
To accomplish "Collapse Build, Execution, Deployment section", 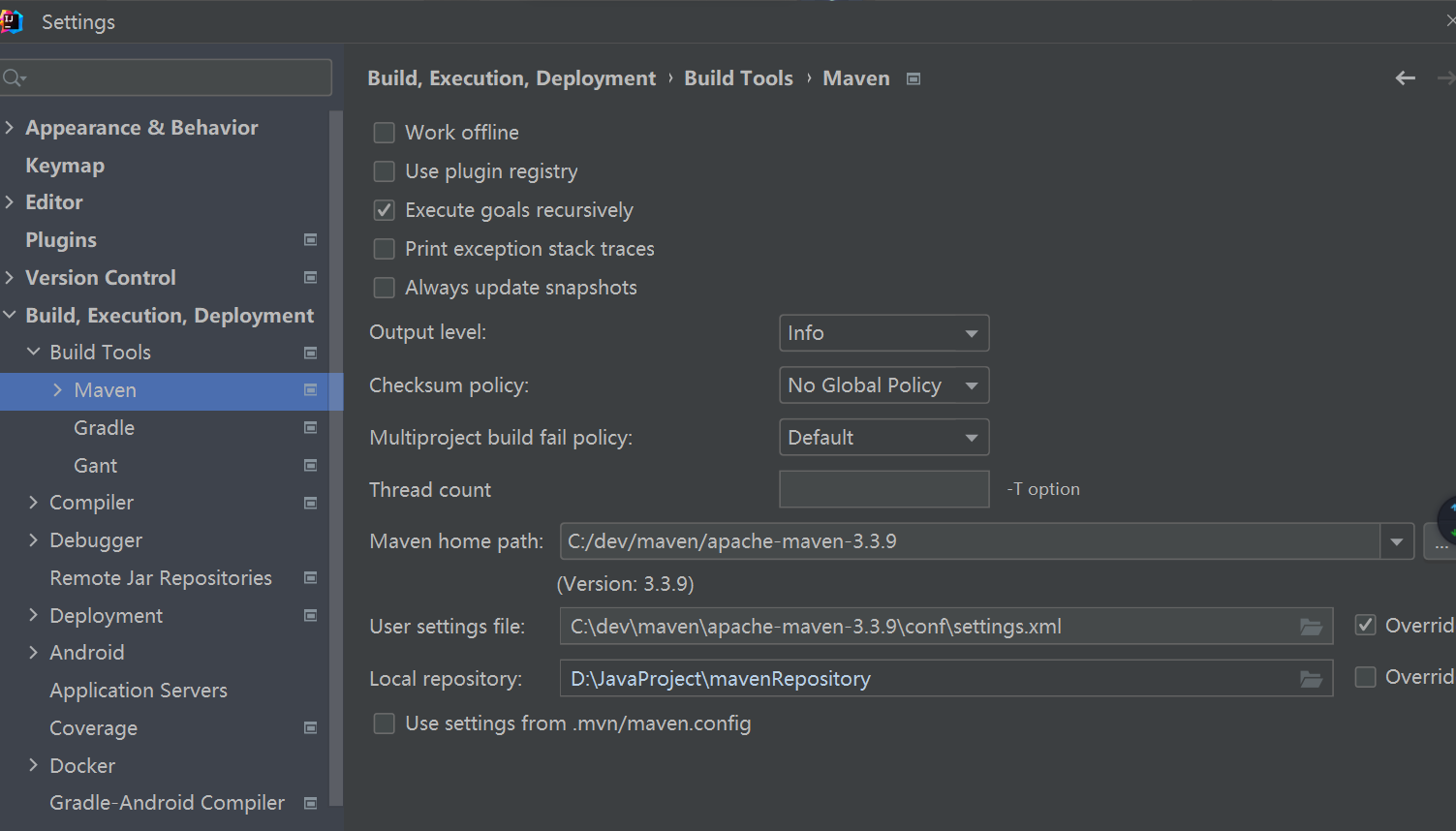I will pyautogui.click(x=10, y=315).
